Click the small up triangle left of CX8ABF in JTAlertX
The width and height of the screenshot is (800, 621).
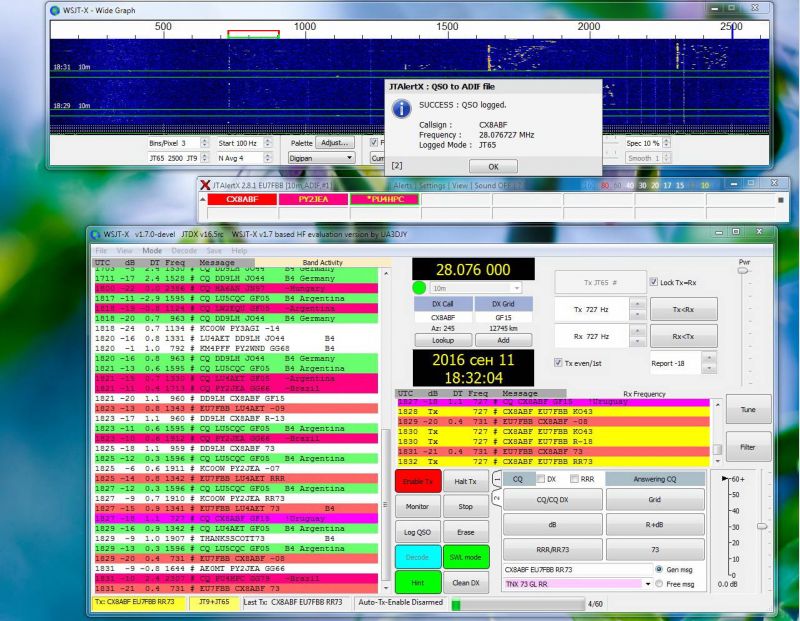tap(203, 200)
